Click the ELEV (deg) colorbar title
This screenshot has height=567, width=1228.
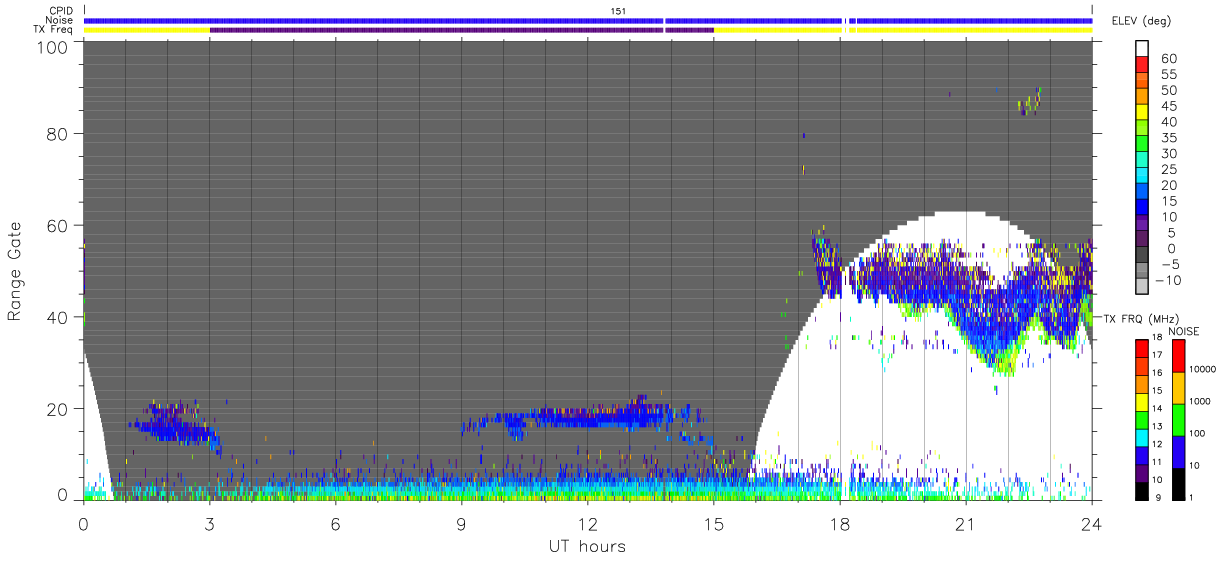click(x=1141, y=20)
